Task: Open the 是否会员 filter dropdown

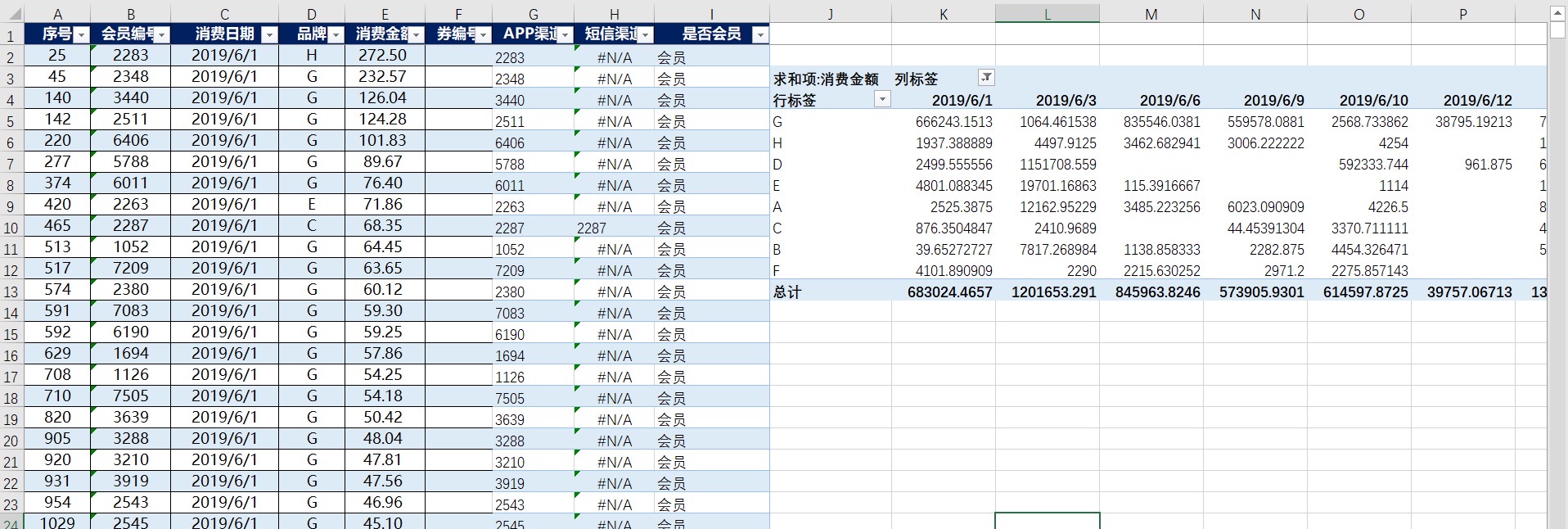Action: coord(760,34)
